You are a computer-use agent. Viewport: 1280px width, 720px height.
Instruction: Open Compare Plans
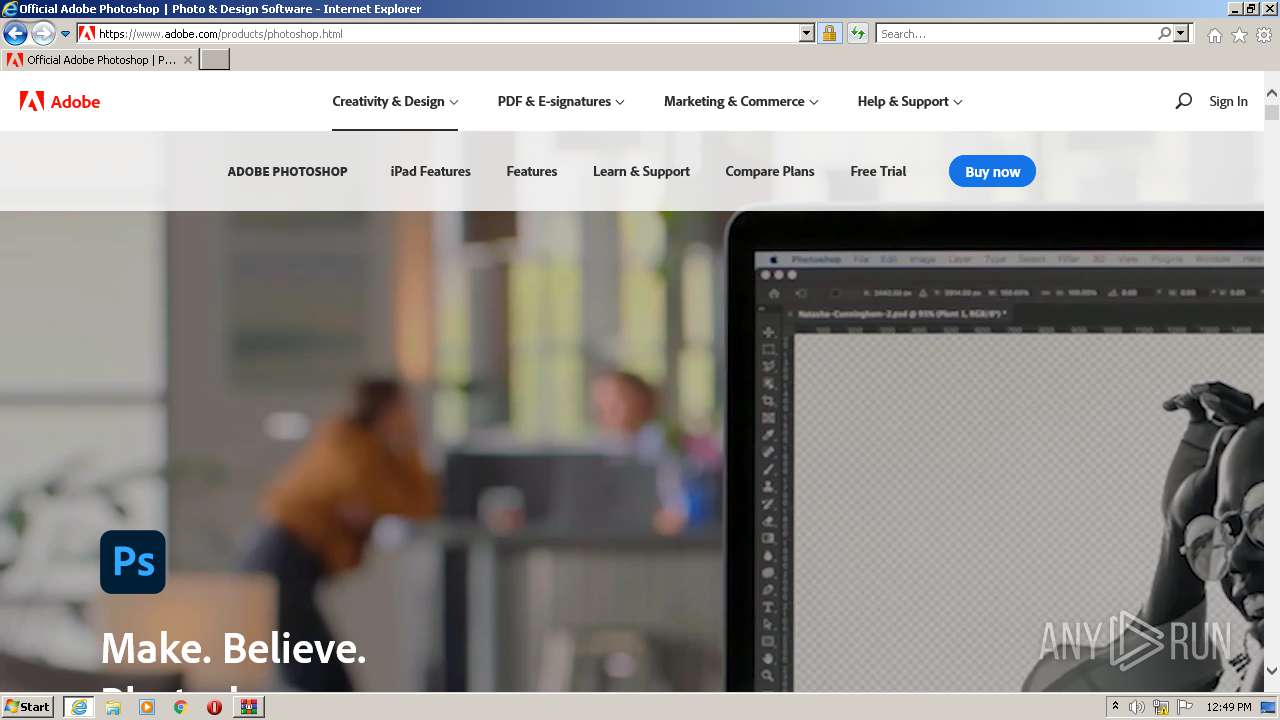click(x=770, y=171)
